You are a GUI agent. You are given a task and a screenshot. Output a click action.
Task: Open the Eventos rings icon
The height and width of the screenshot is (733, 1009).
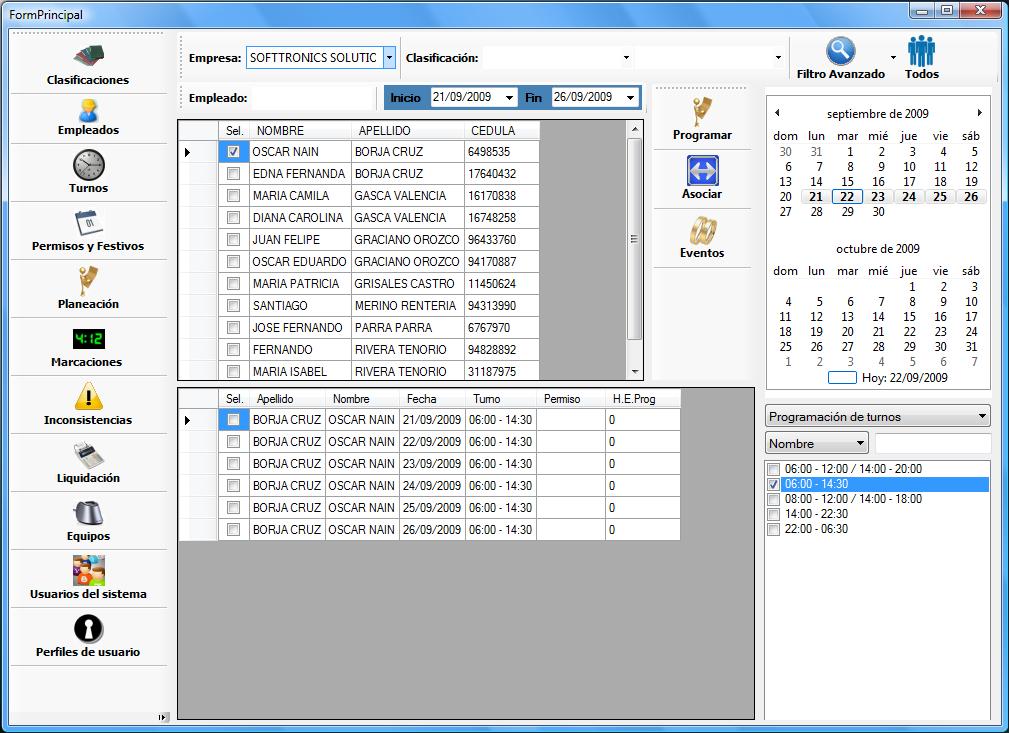coord(702,230)
